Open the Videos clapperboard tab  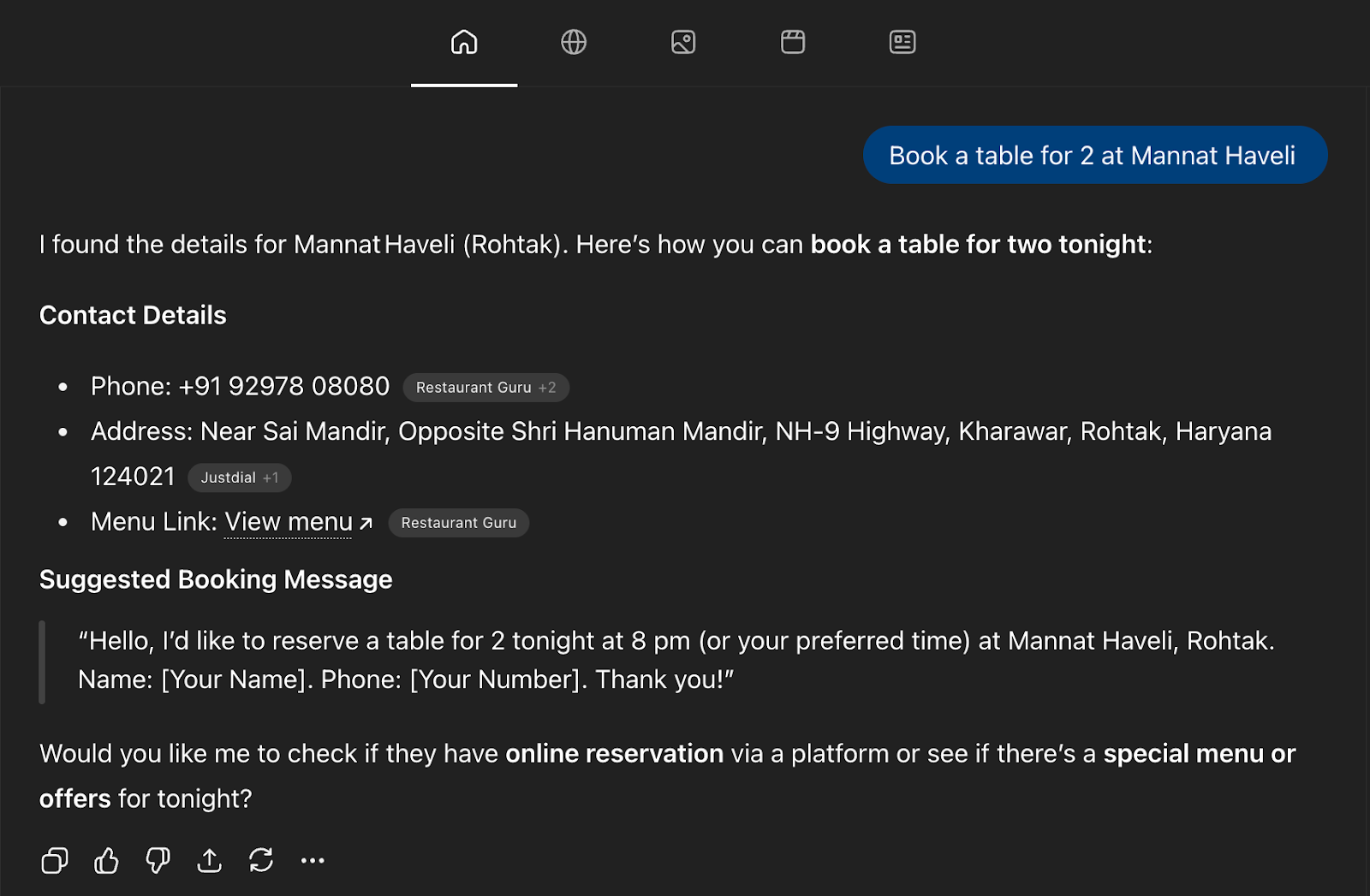[x=793, y=42]
